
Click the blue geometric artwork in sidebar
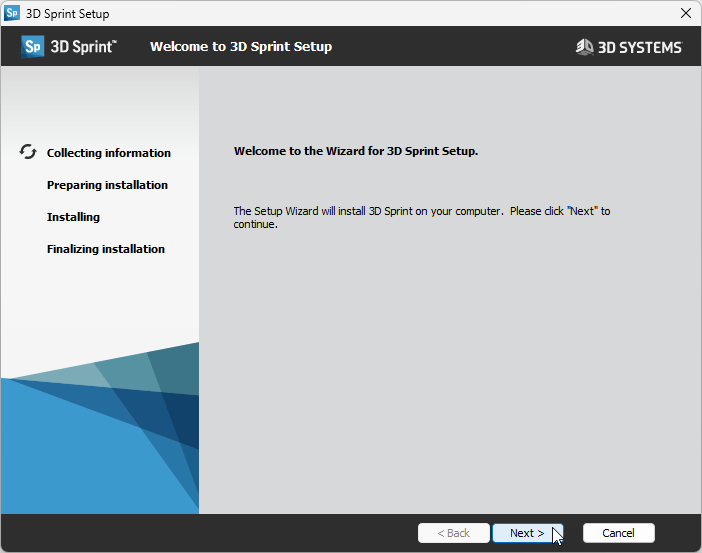(x=100, y=440)
